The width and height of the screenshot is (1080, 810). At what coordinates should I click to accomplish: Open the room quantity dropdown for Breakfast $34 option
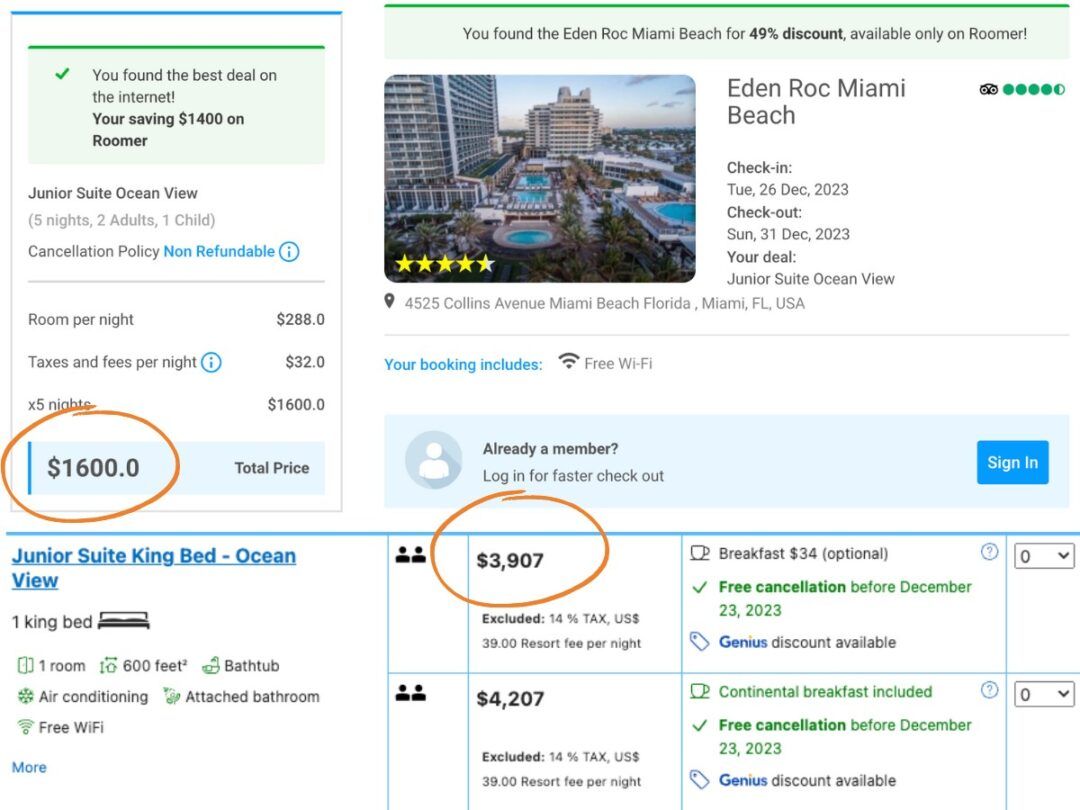click(x=1043, y=555)
